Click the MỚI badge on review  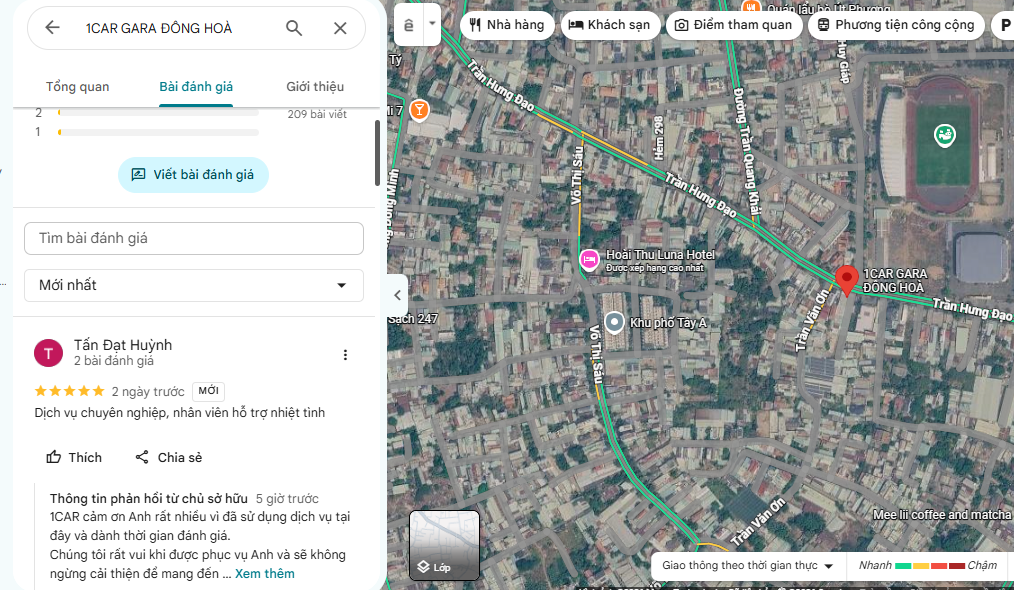208,391
